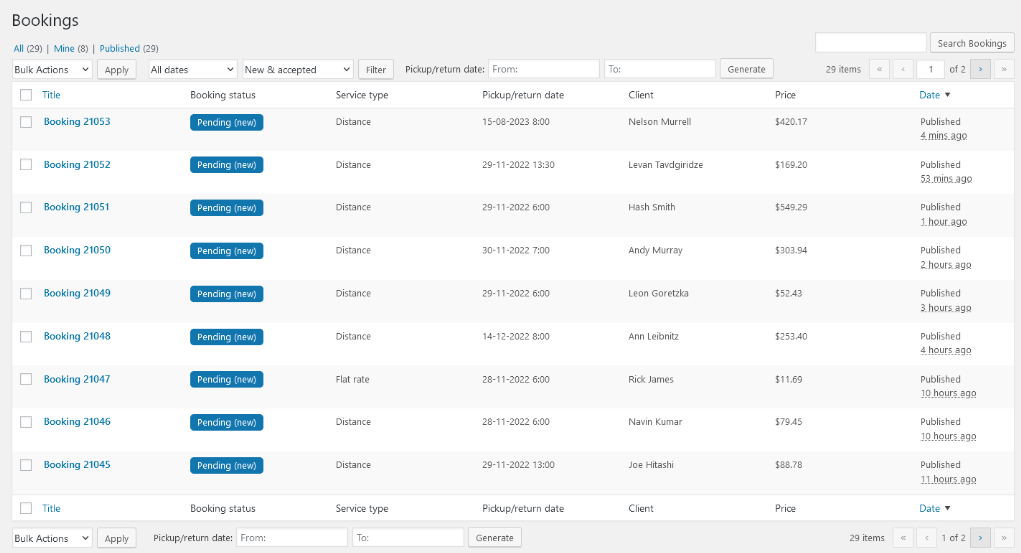The width and height of the screenshot is (1021, 553).
Task: Click the Filter button
Action: coord(376,70)
